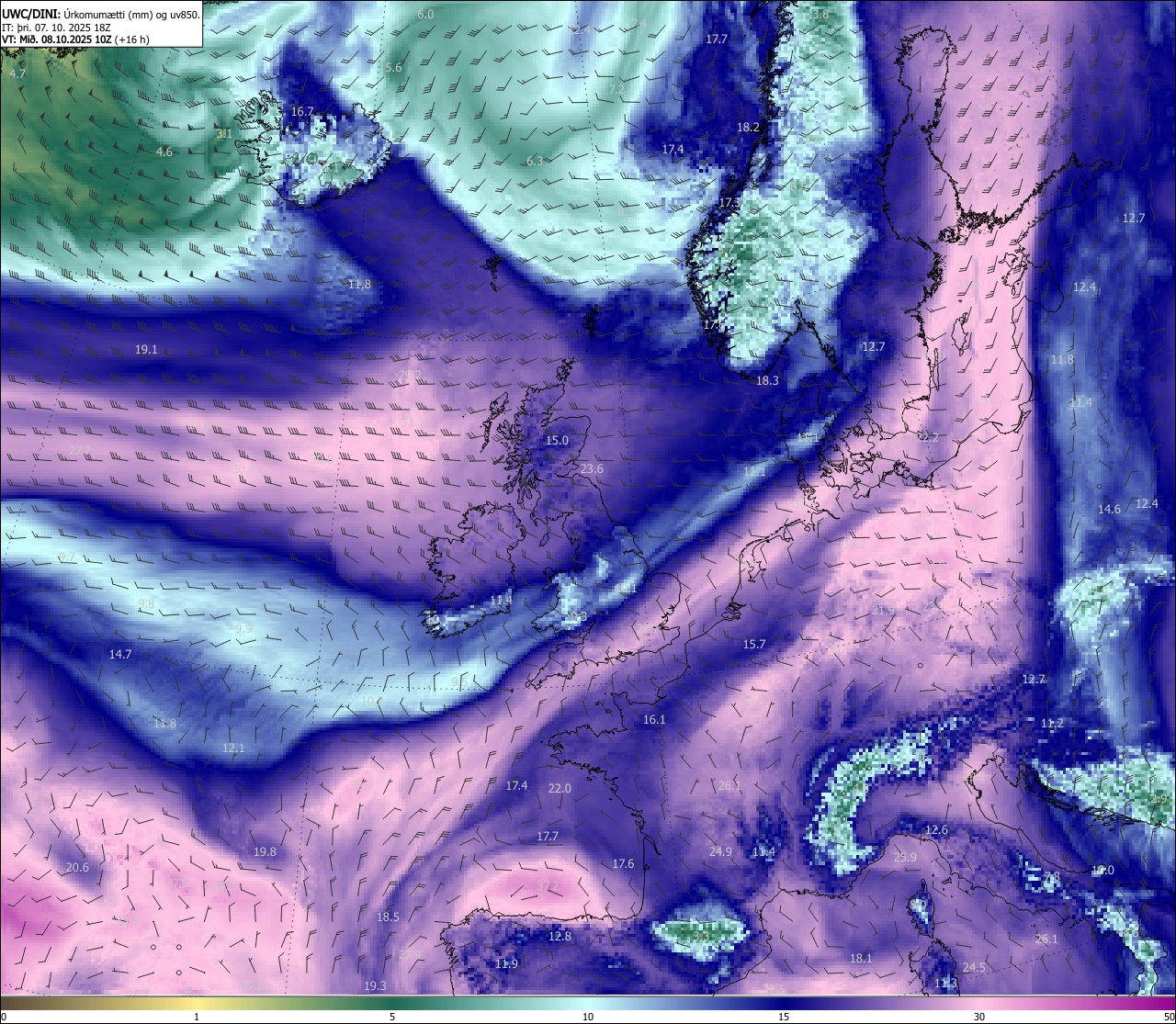
Task: Click the 22.0 value label
Action: (560, 789)
